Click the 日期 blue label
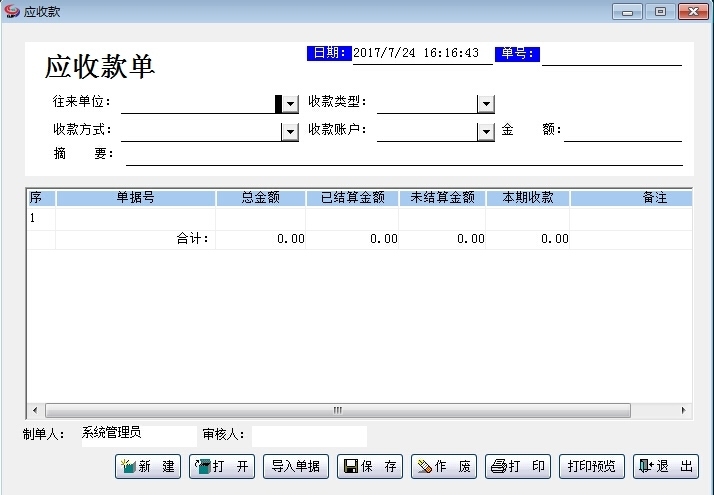The image size is (714, 495). [x=329, y=53]
